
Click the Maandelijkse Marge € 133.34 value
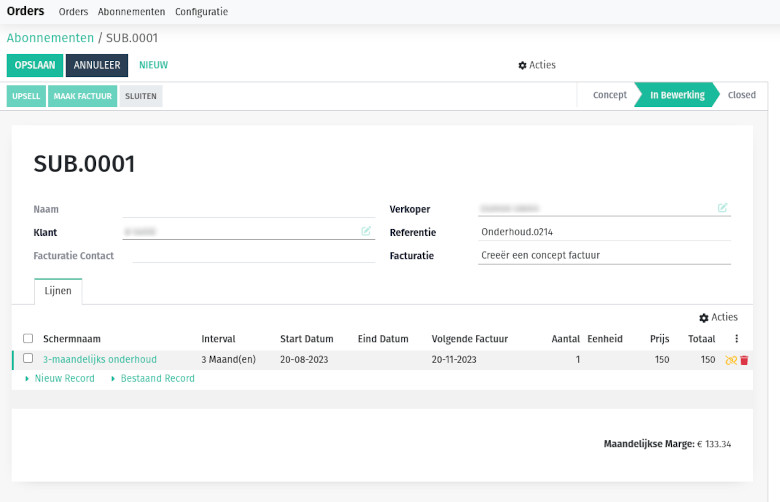click(714, 444)
